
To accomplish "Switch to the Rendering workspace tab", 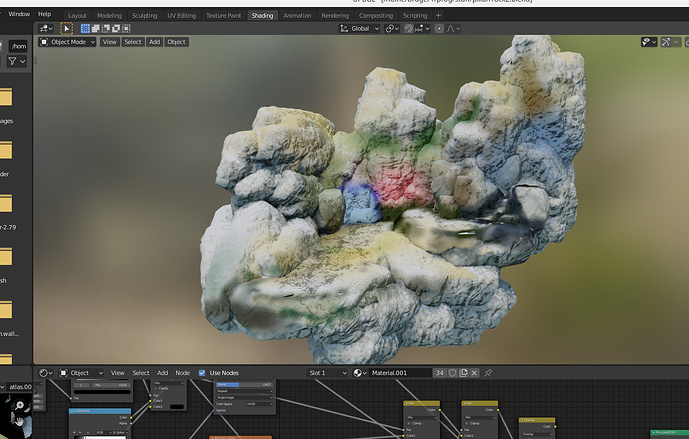I will tap(335, 15).
